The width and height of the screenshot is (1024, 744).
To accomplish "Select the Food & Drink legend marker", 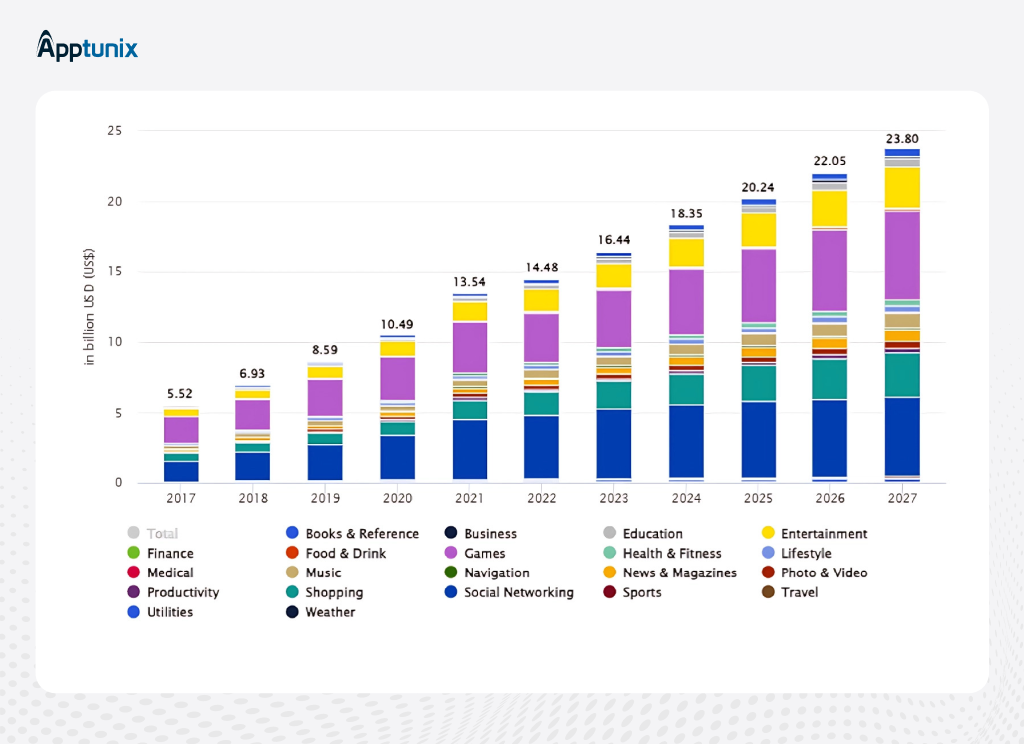I will (x=292, y=553).
